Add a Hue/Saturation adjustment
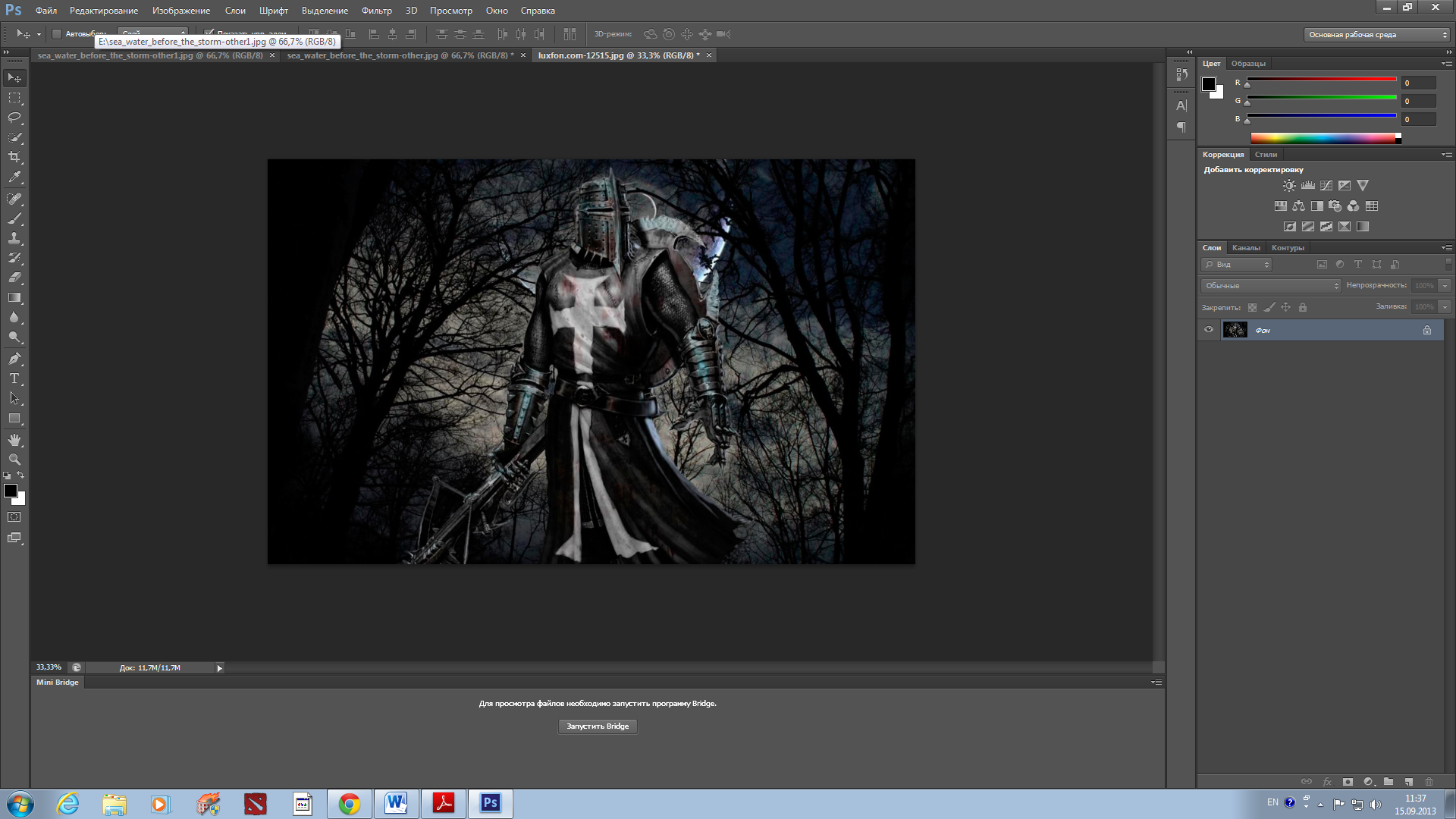 point(1281,206)
